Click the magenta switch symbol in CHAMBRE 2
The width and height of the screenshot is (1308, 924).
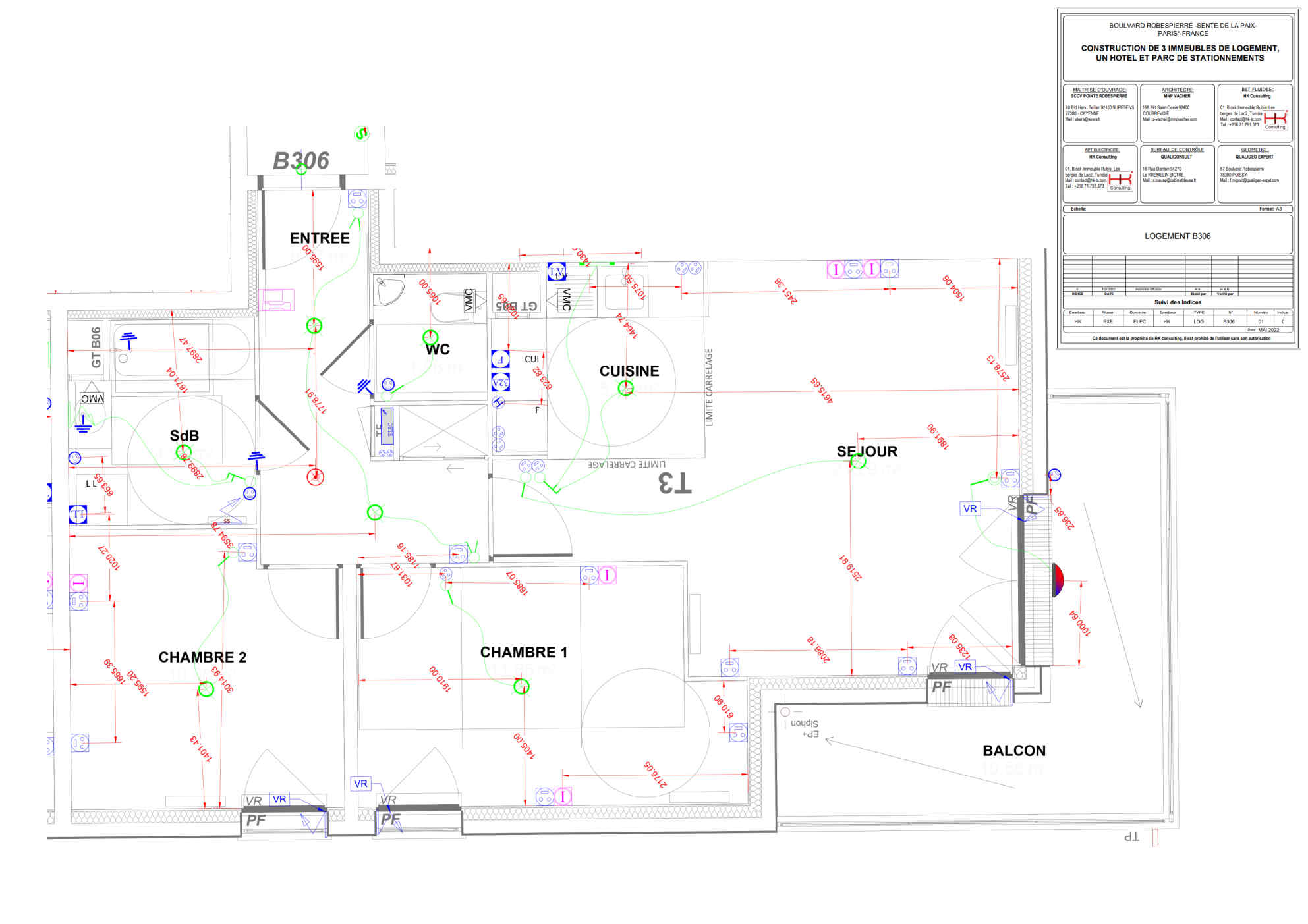click(x=78, y=583)
